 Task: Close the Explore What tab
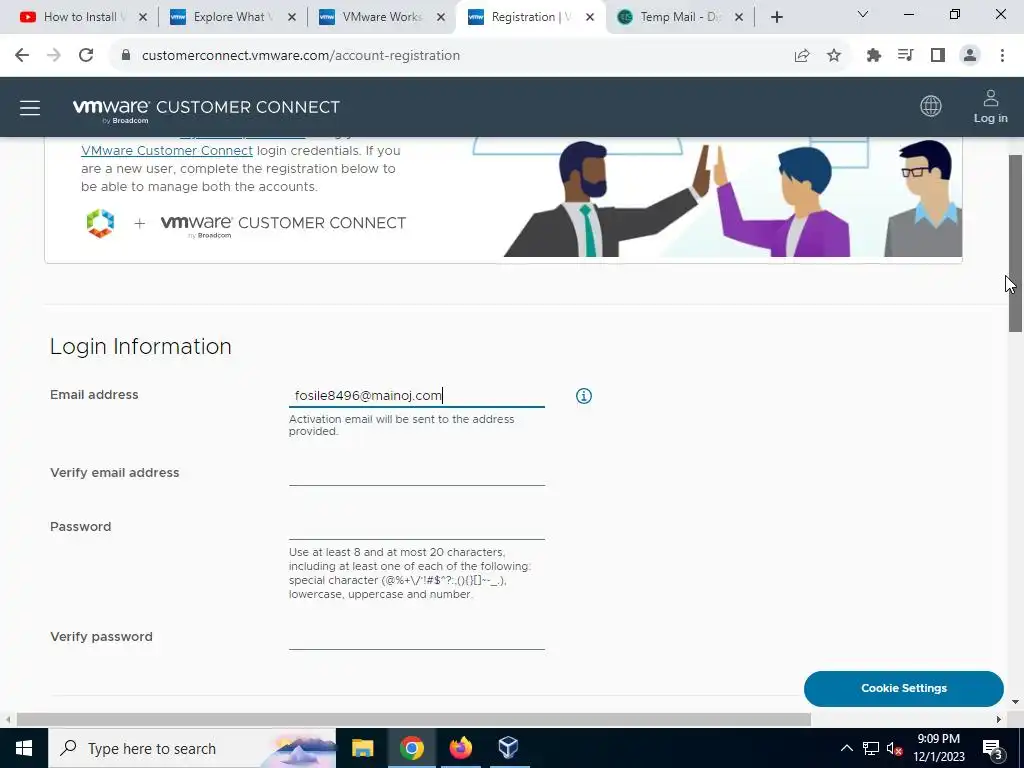coord(292,17)
